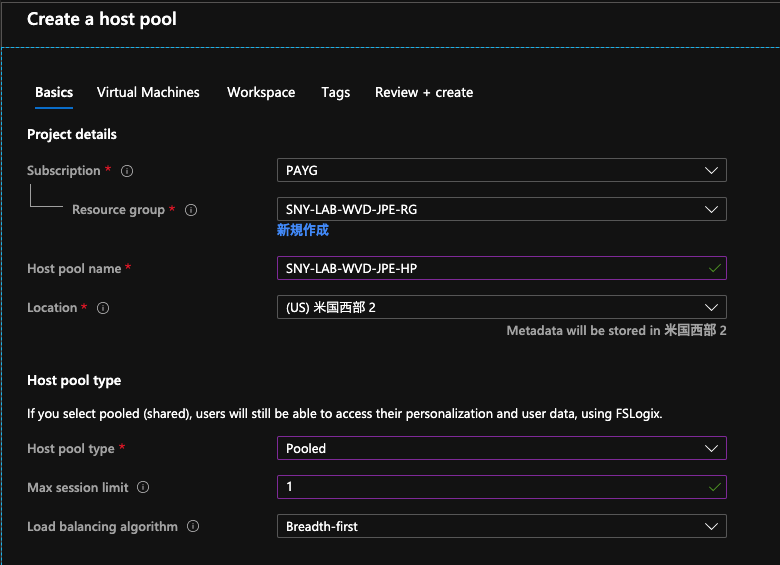Show info tooltip for Load balancing algorithm
Viewport: 780px width, 565px height.
point(193,526)
